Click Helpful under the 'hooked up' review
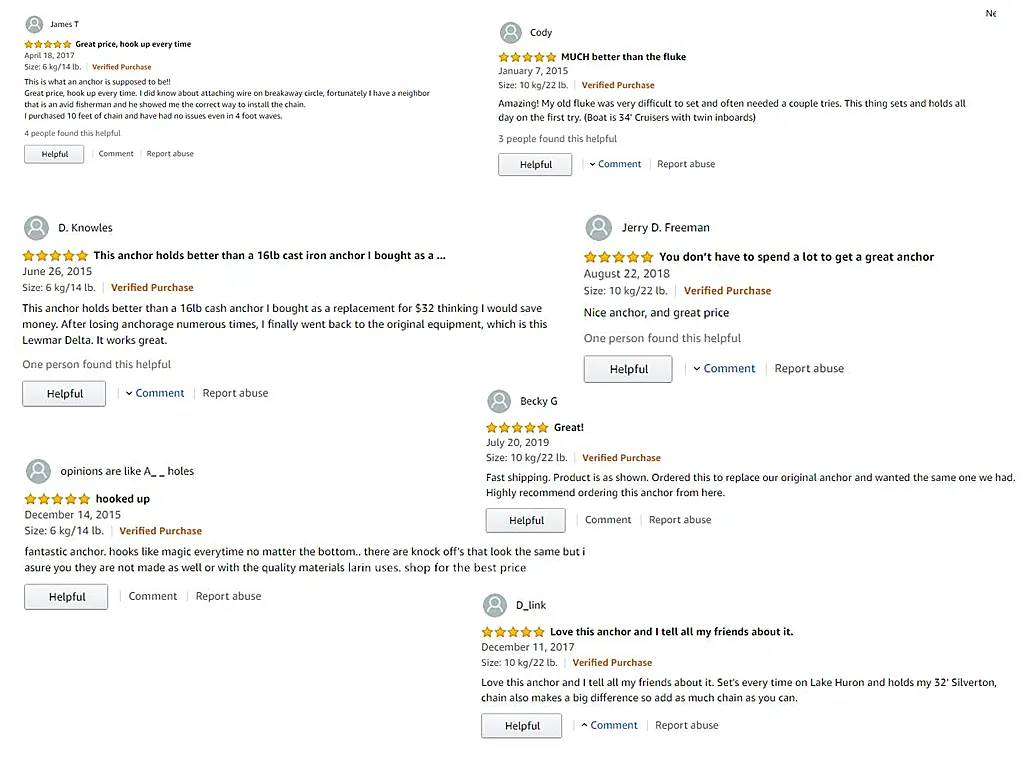 [67, 597]
